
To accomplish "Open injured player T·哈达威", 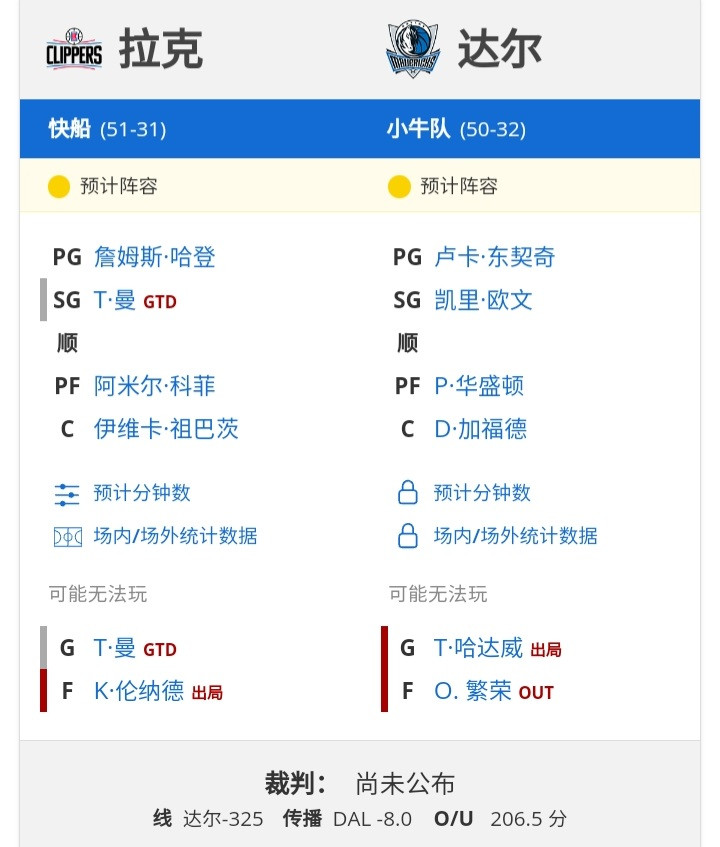I will coord(479,648).
